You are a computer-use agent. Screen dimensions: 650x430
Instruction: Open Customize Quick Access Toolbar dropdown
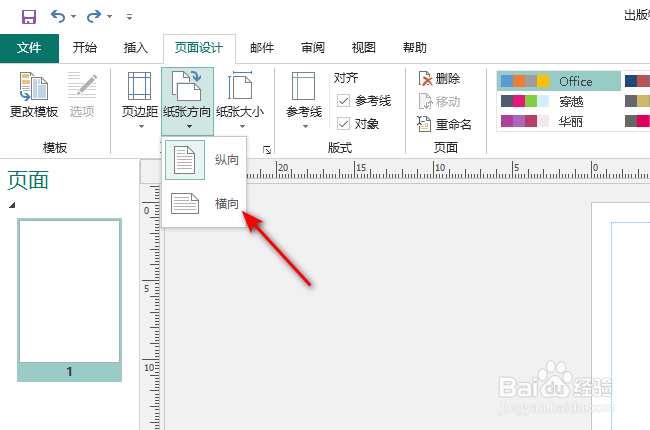click(x=129, y=17)
